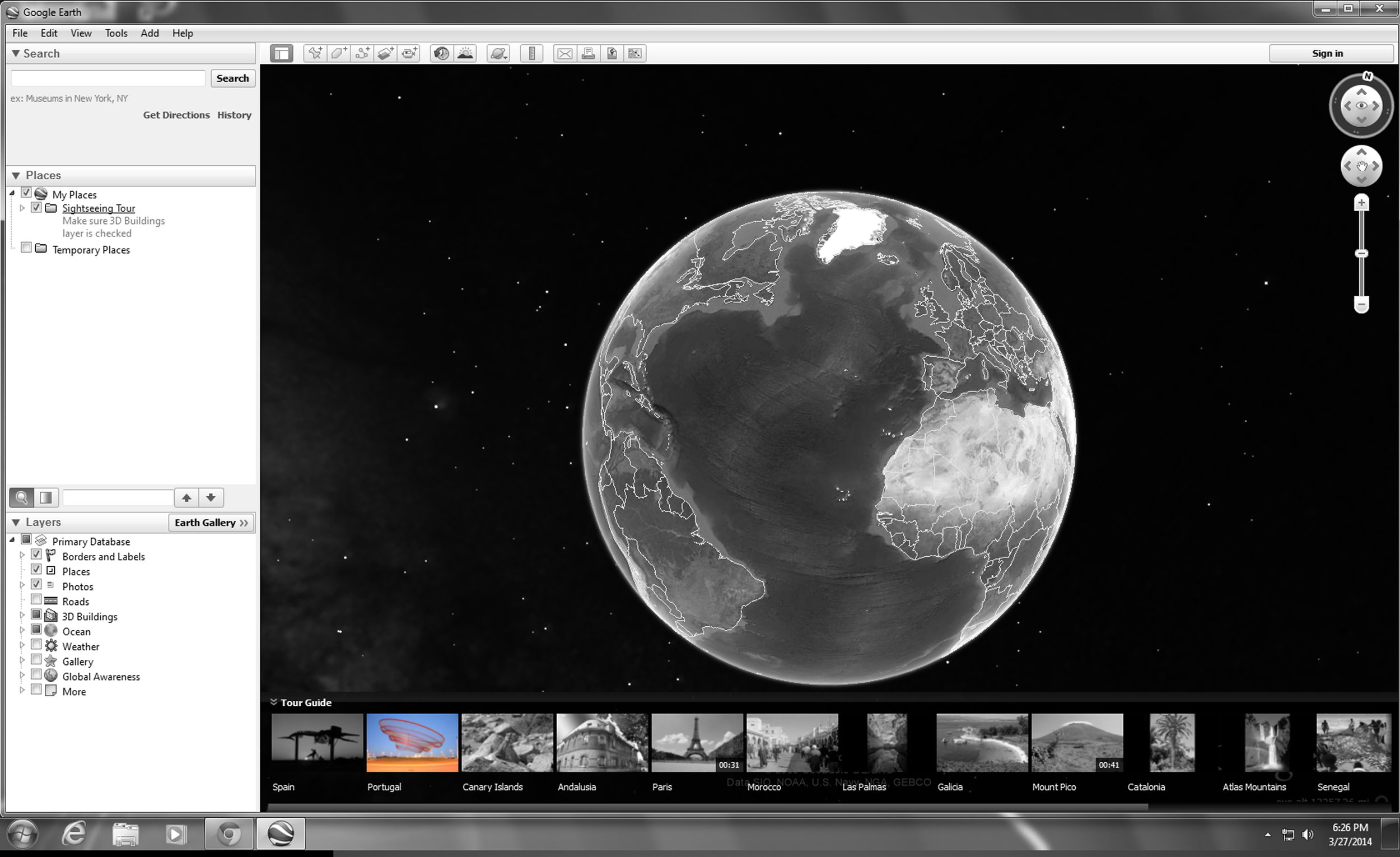This screenshot has height=857, width=1400.
Task: Open the File menu
Action: click(x=20, y=33)
